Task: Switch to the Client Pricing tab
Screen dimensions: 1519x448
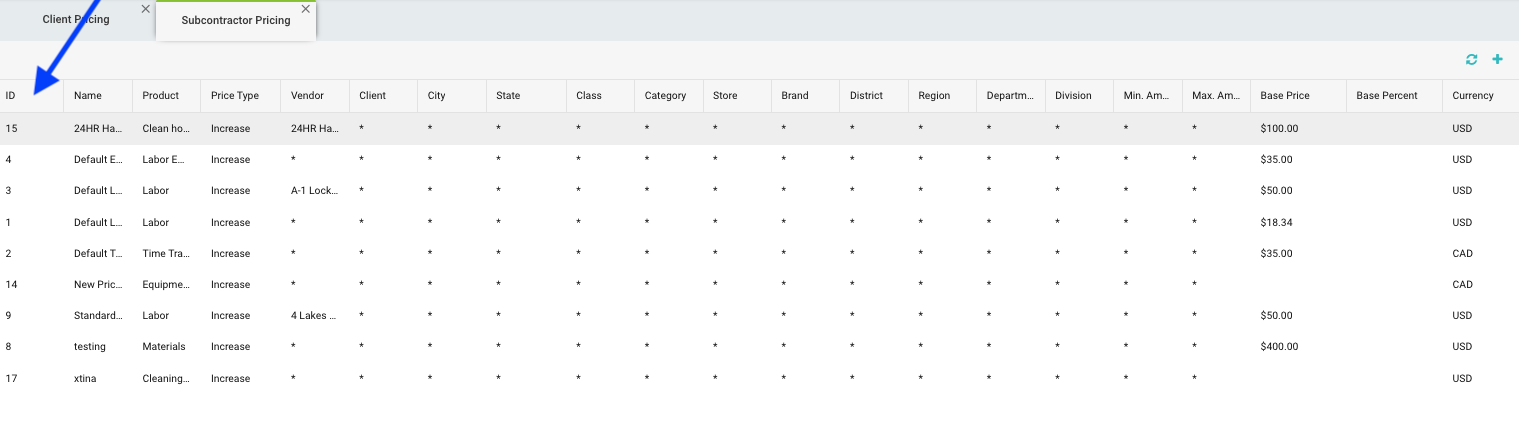Action: [76, 20]
